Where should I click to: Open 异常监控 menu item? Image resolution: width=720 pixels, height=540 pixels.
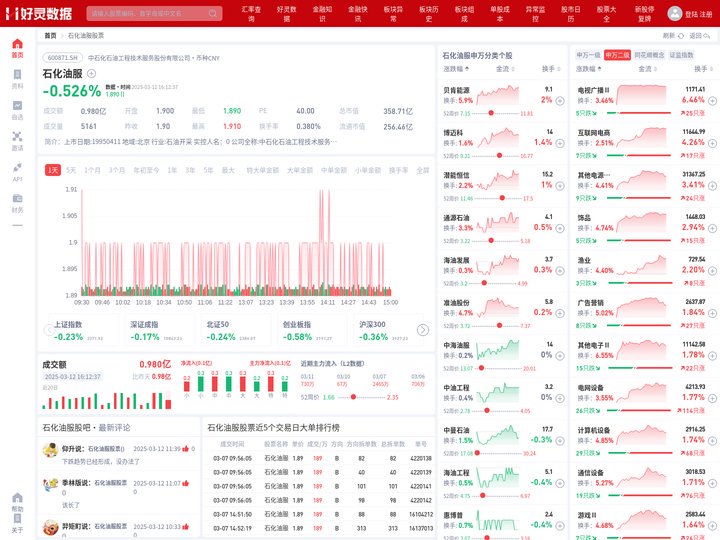pos(535,14)
